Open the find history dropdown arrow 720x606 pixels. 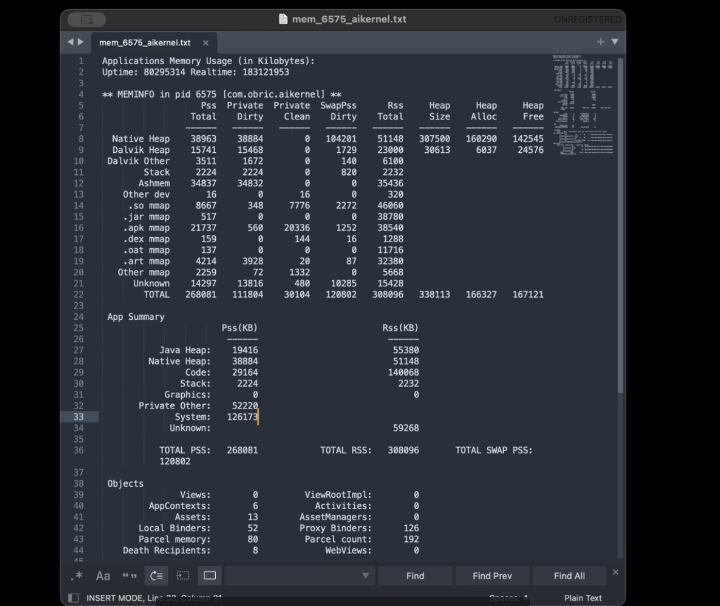click(x=366, y=576)
